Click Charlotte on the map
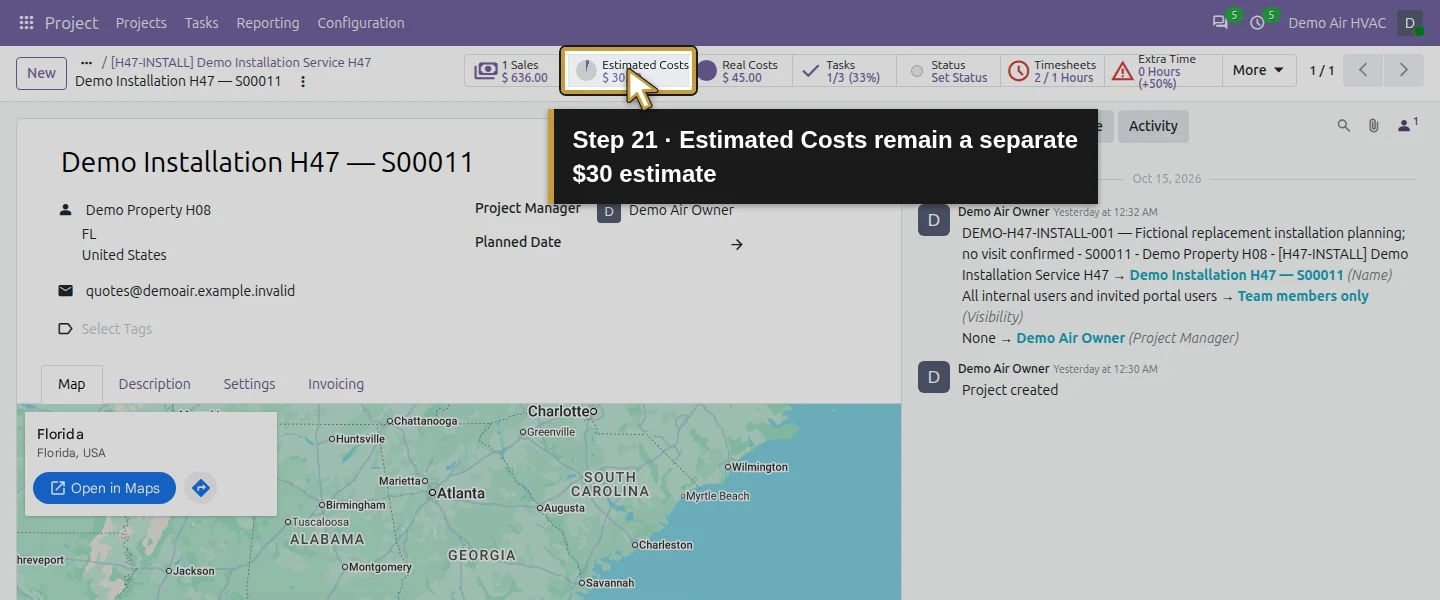This screenshot has height=600, width=1440. pos(560,411)
